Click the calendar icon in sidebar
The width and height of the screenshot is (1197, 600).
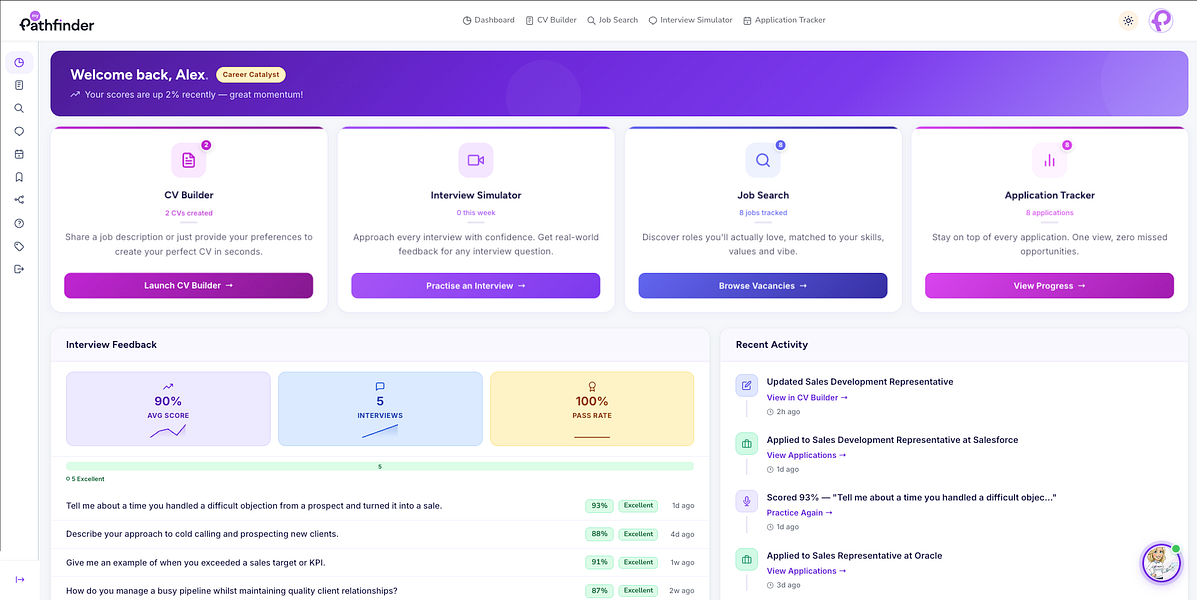[x=19, y=154]
